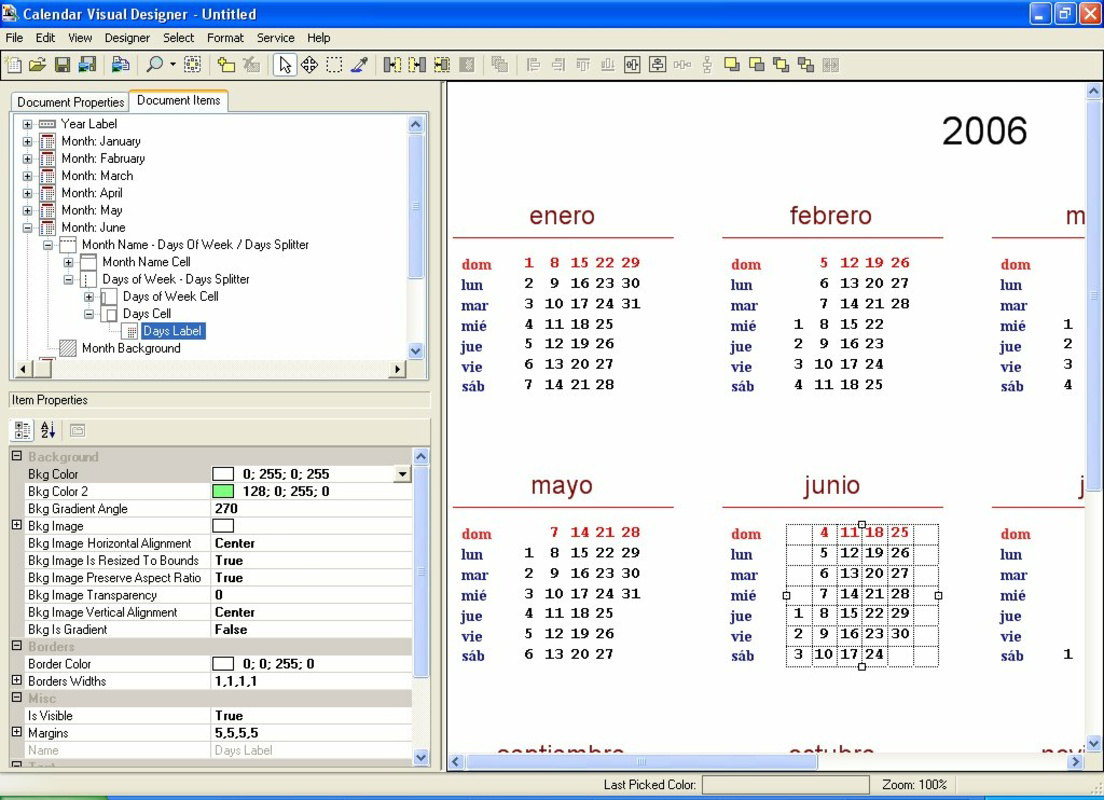Click the Is Visible True value

coord(312,715)
